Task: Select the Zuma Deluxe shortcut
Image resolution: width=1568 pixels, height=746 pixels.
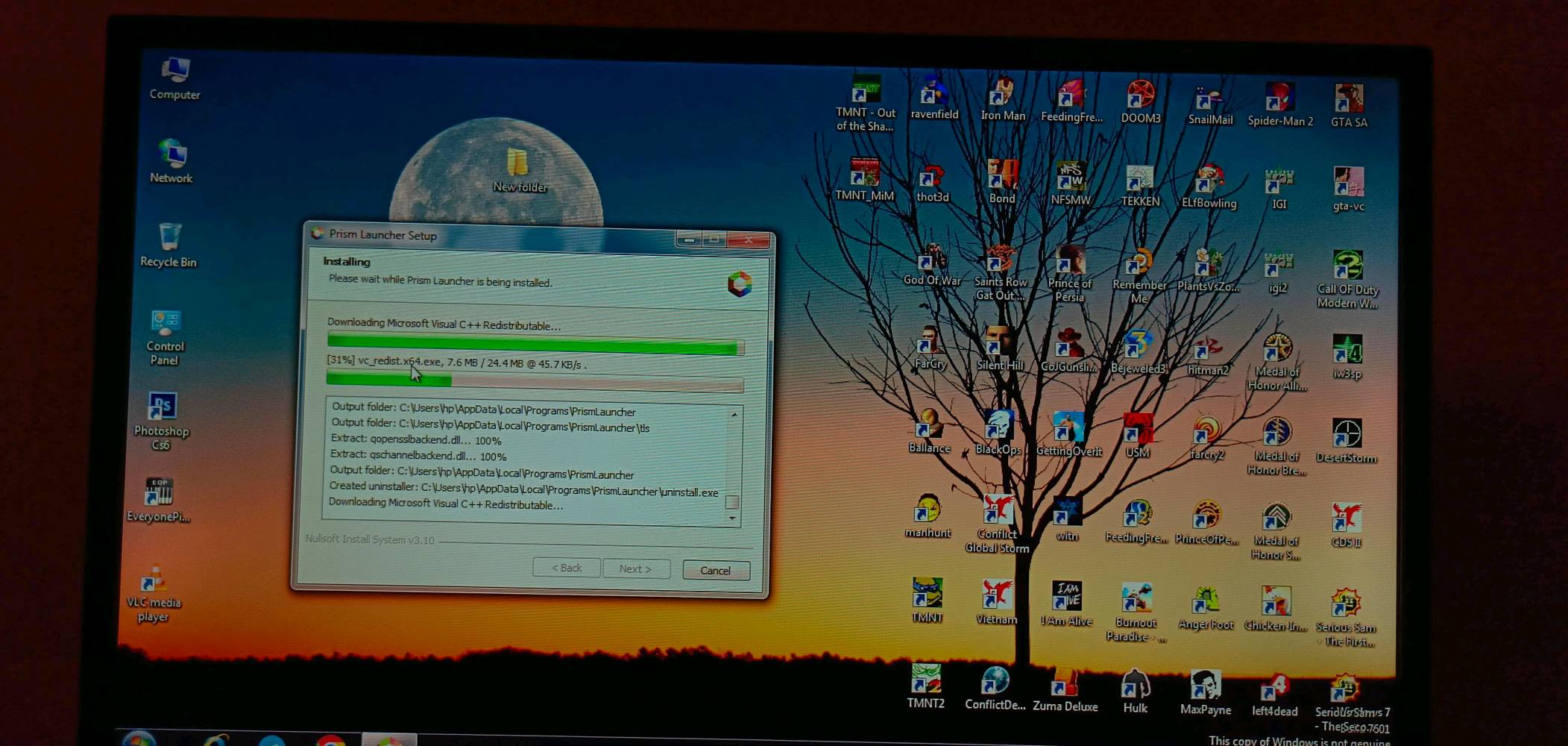Action: click(1065, 691)
